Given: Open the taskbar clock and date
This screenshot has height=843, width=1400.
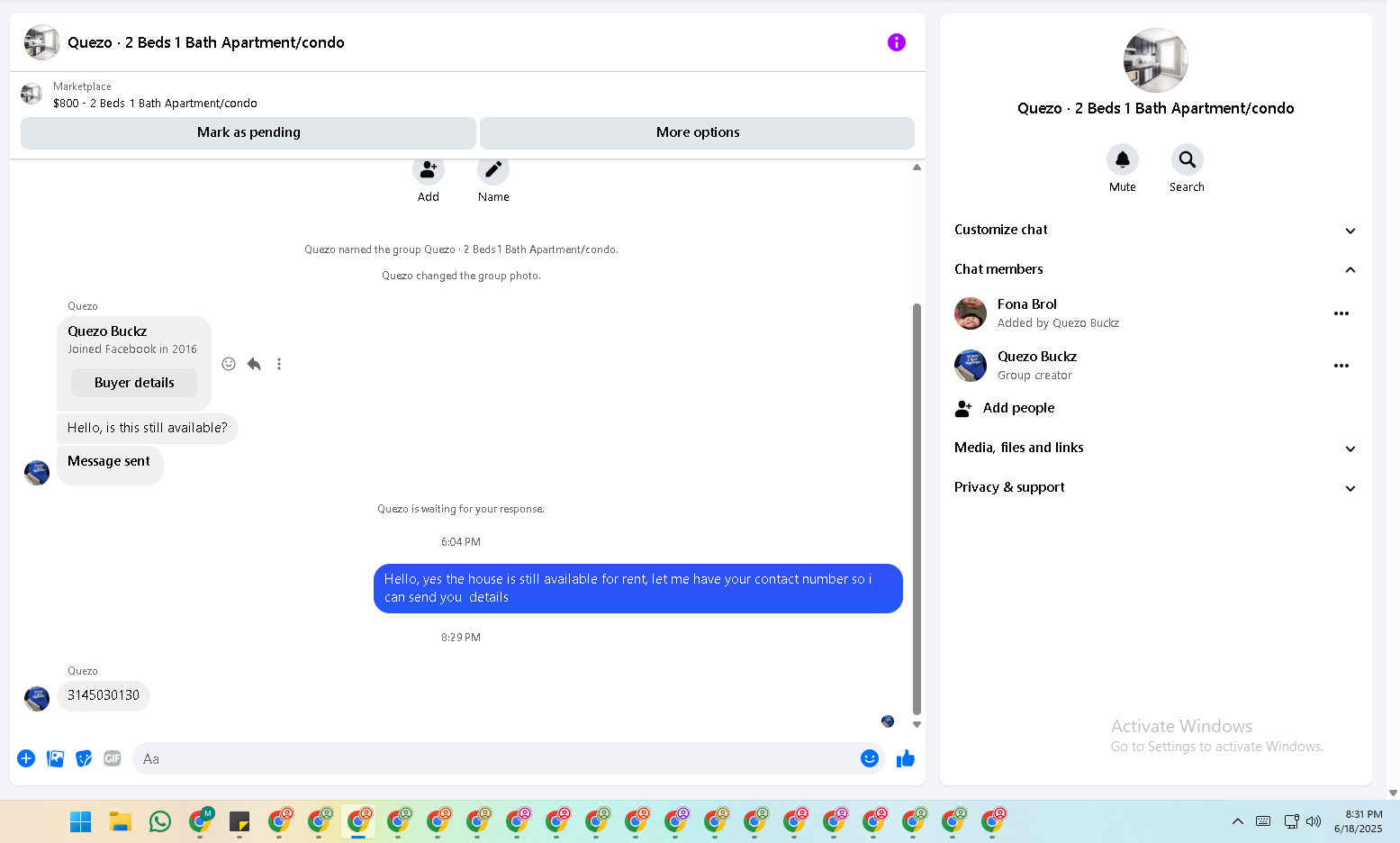Looking at the screenshot, I should (1359, 821).
